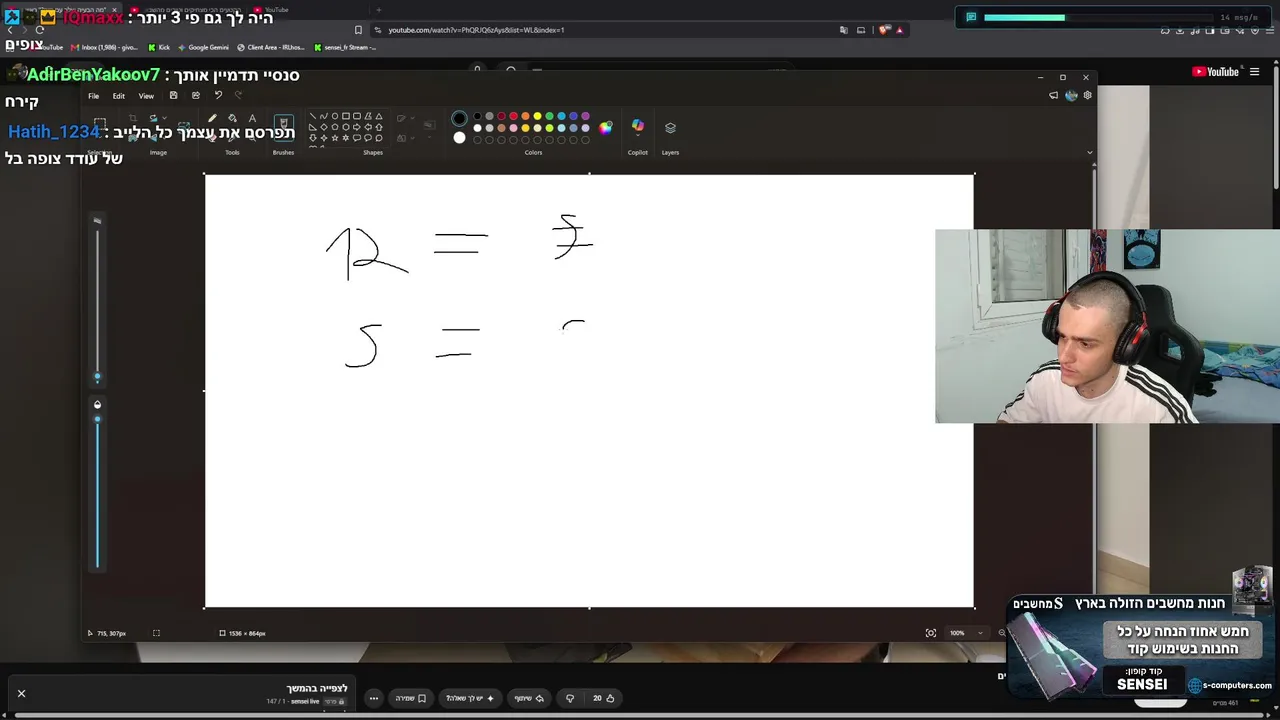
Task: Click the save bookmark button under the video
Action: [x=411, y=698]
